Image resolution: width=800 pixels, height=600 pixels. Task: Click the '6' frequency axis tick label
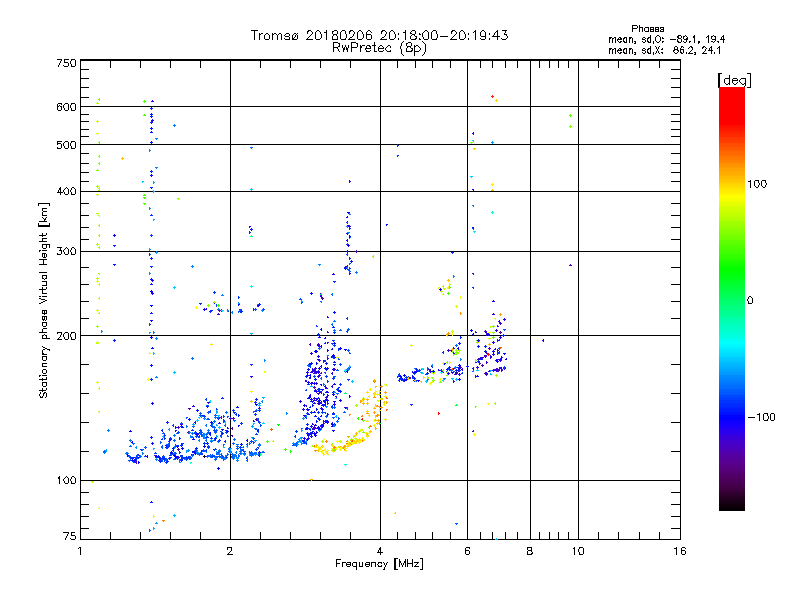click(467, 552)
